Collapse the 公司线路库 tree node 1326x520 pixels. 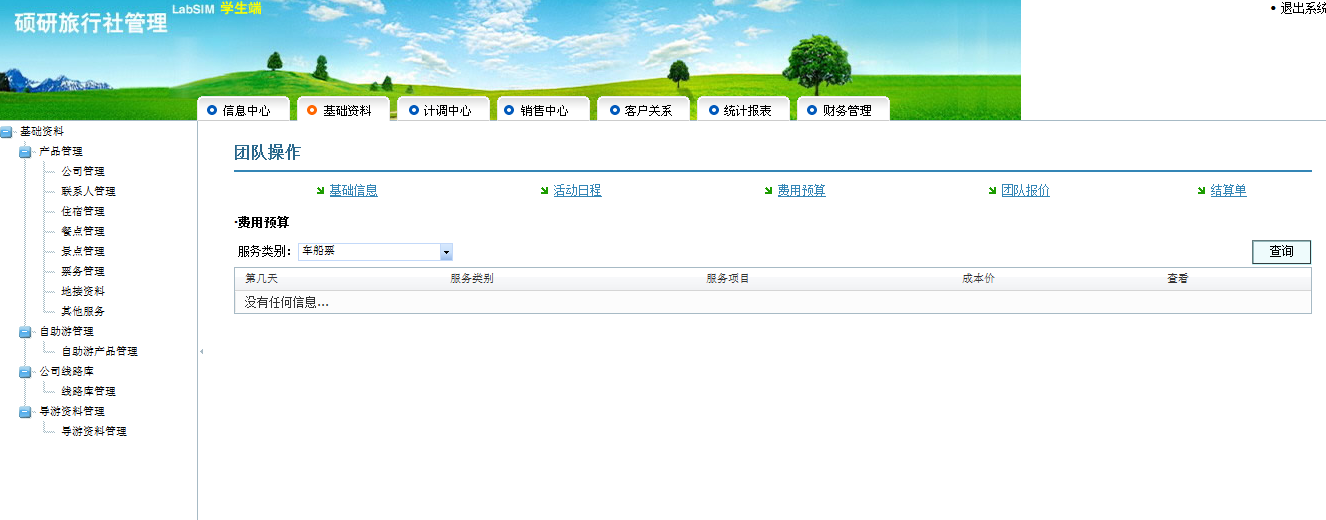point(25,372)
